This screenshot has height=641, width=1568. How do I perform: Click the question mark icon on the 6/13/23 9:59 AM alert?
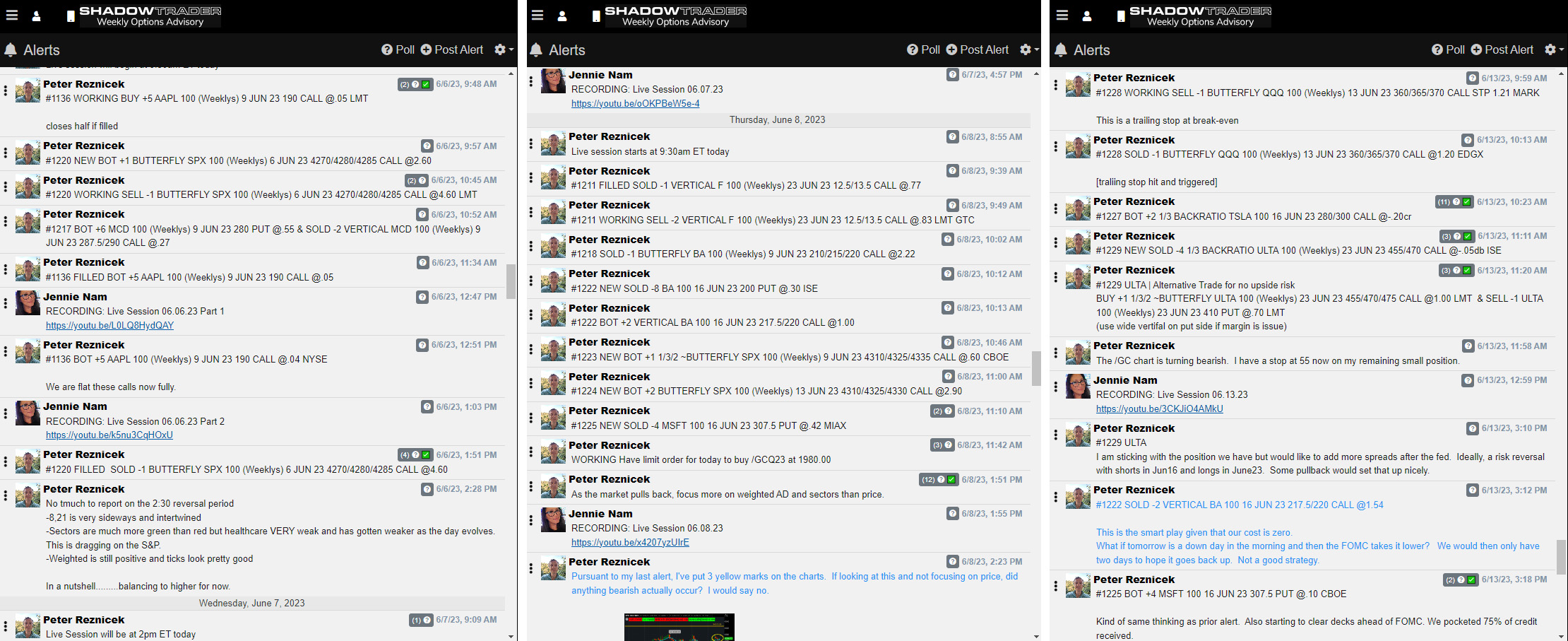(x=1472, y=78)
